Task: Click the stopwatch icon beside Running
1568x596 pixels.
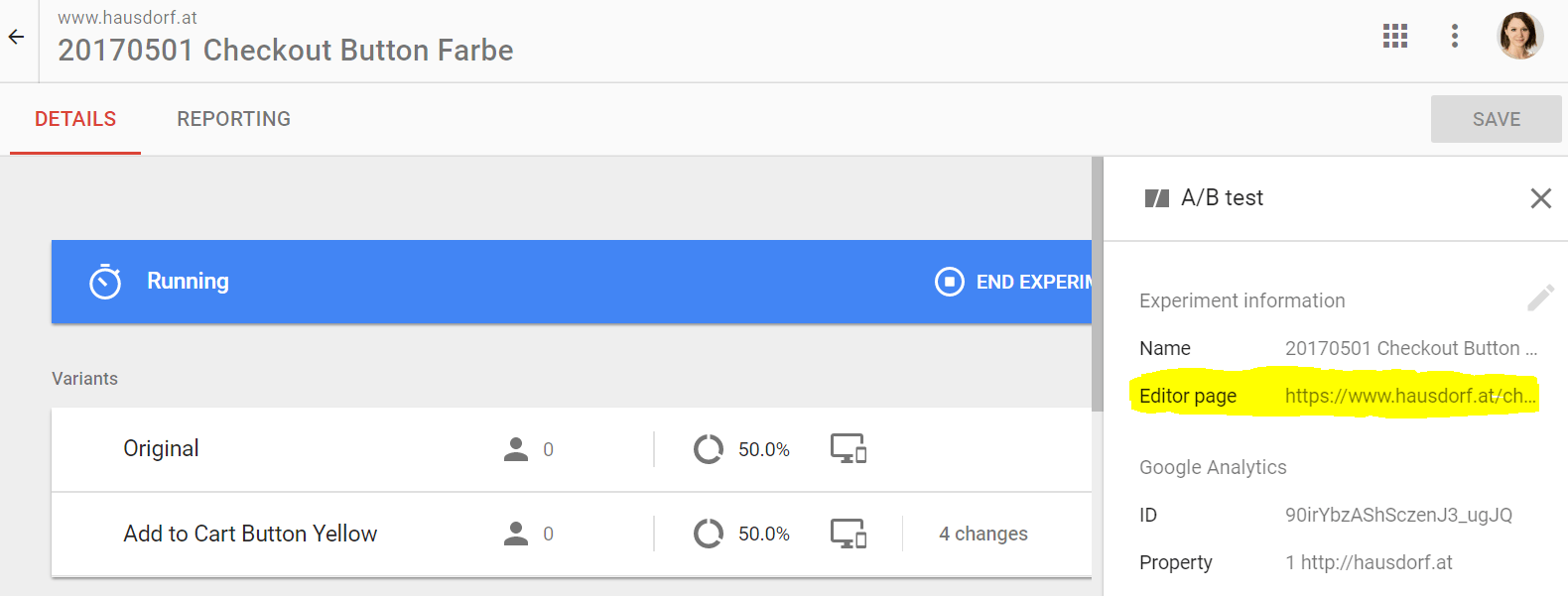Action: point(105,282)
